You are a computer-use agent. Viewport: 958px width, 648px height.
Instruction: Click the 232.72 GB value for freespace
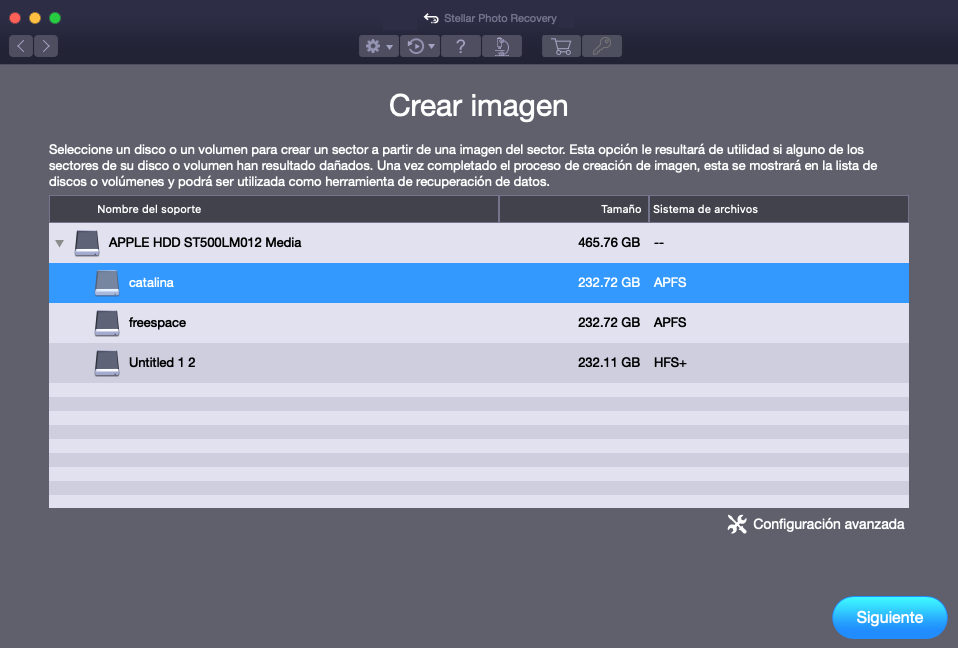[609, 322]
